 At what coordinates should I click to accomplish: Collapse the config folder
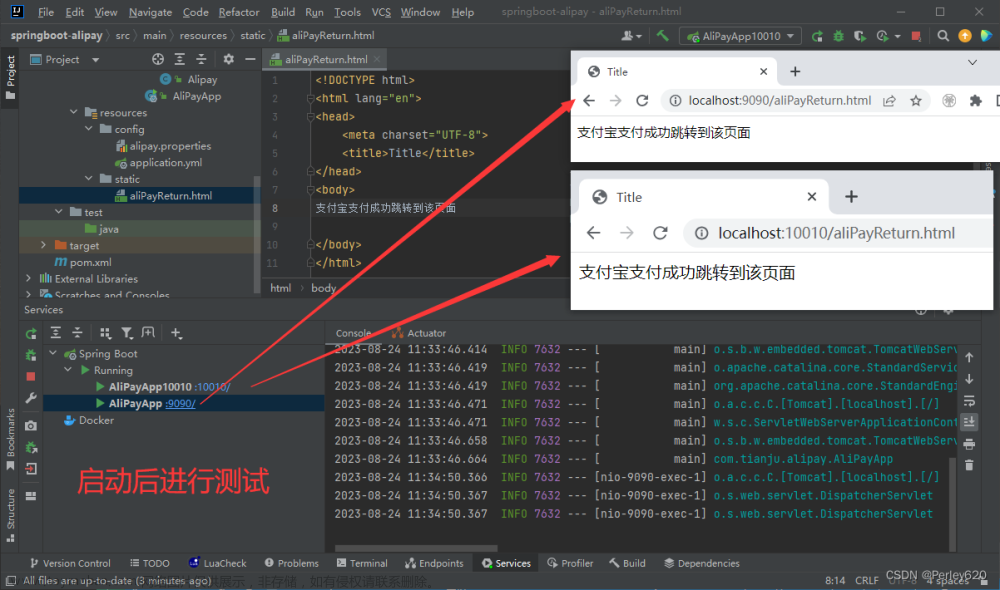[x=89, y=129]
